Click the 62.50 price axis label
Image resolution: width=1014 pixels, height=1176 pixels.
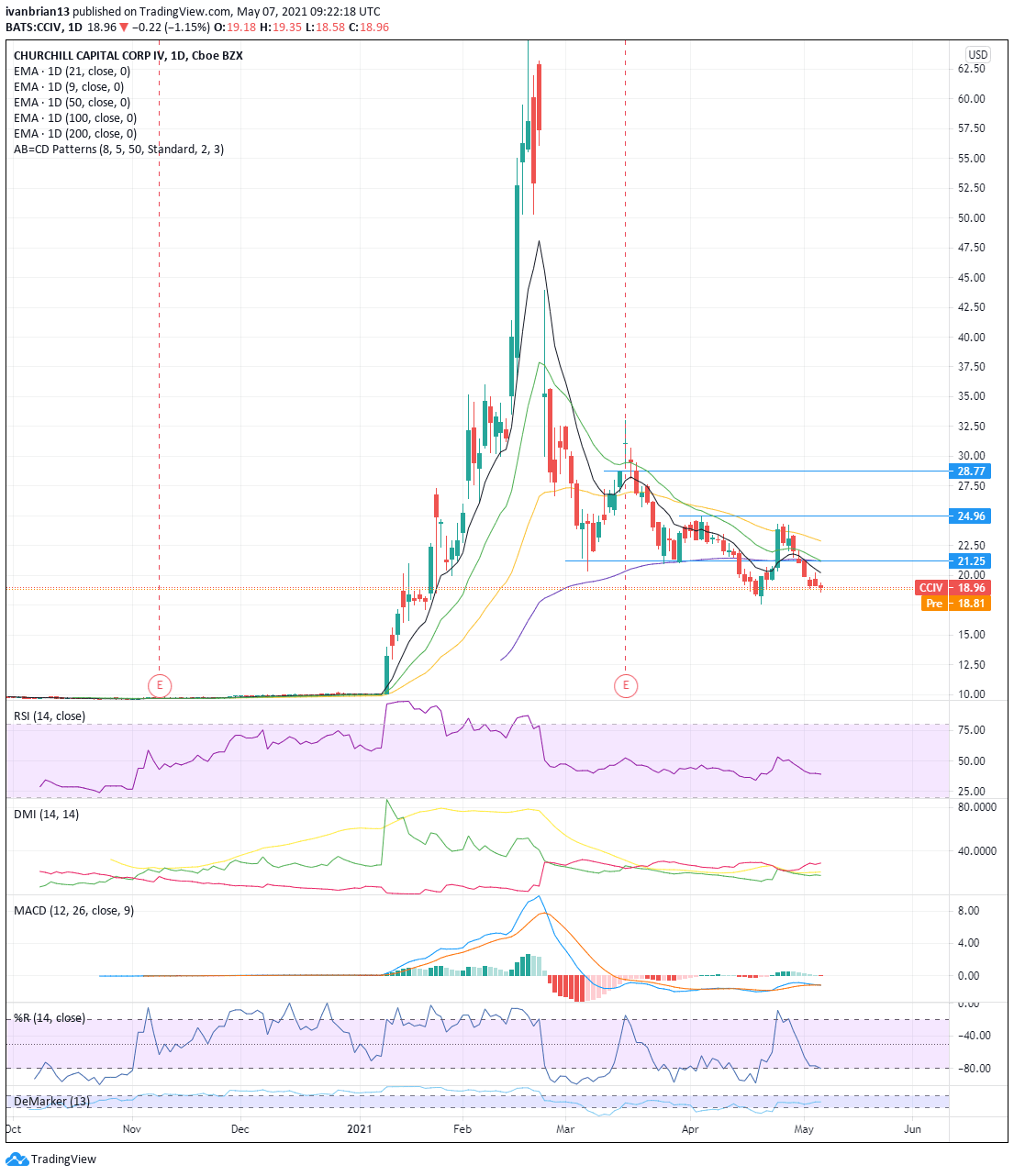click(972, 69)
